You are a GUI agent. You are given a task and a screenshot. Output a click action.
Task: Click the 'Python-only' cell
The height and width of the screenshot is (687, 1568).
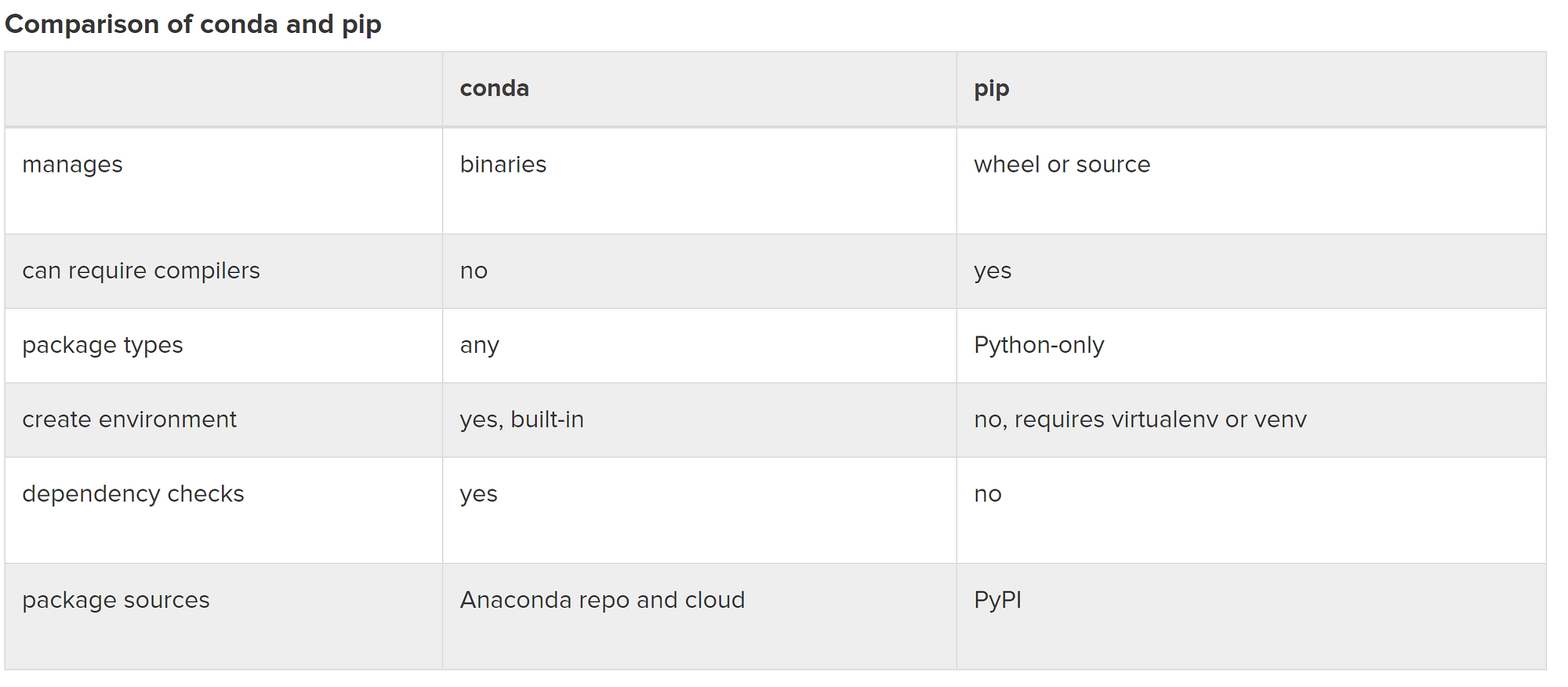(x=1039, y=345)
